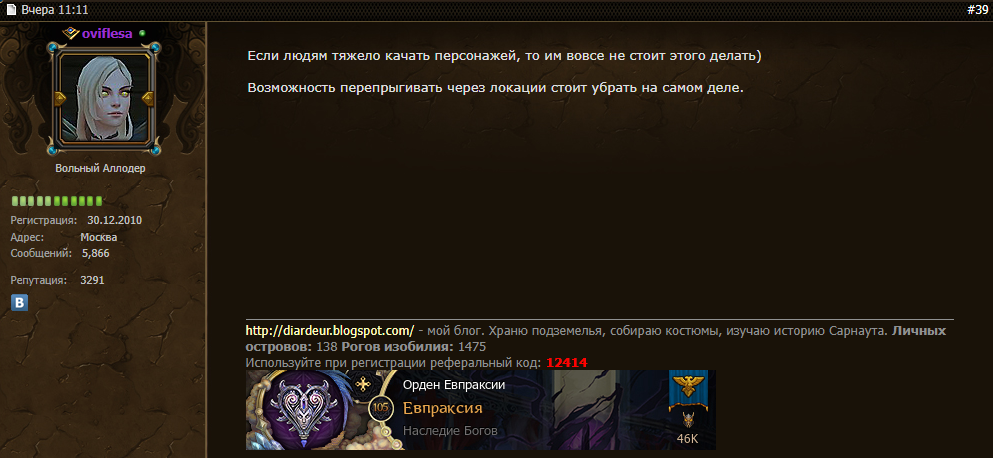The image size is (993, 458).
Task: Click the gem badge icon before oviflesa
Action: (71, 33)
